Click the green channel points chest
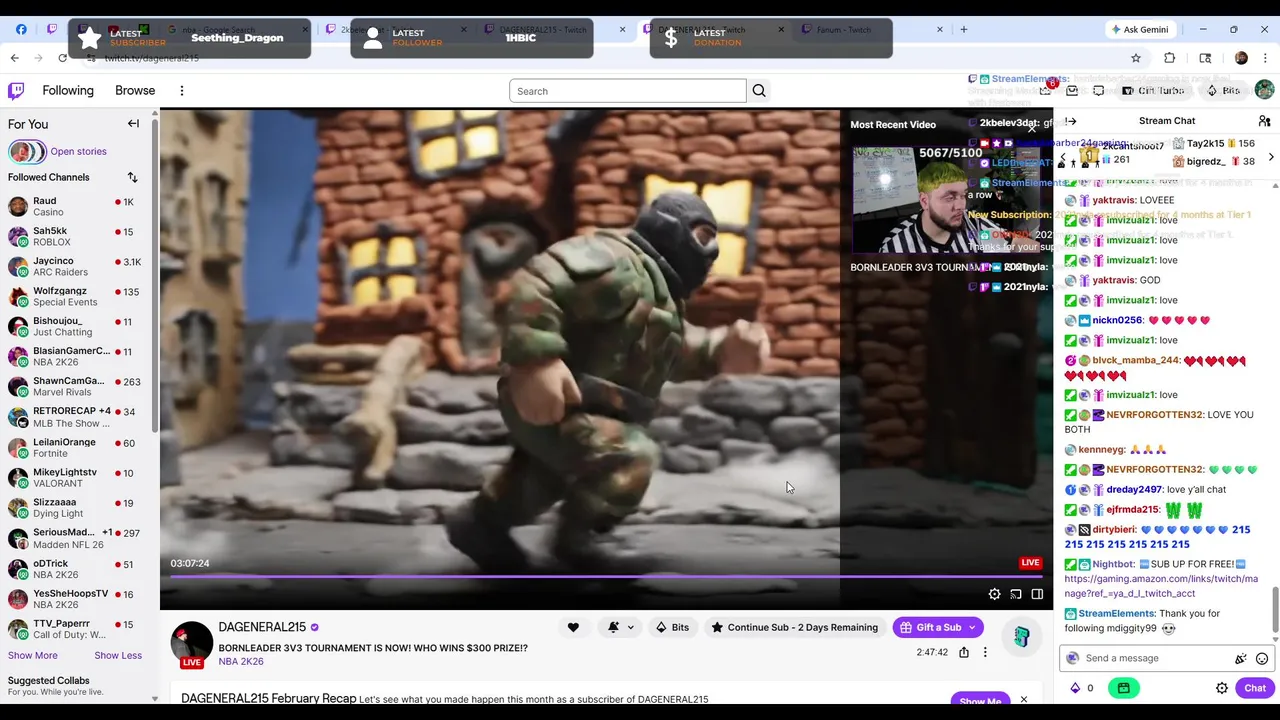 tap(1124, 688)
